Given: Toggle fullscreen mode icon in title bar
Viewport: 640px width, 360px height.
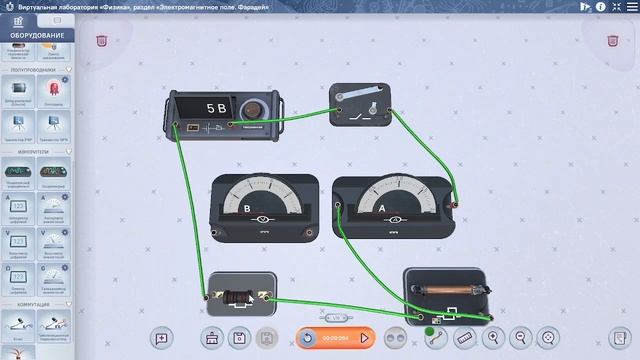Looking at the screenshot, I should pos(616,7).
